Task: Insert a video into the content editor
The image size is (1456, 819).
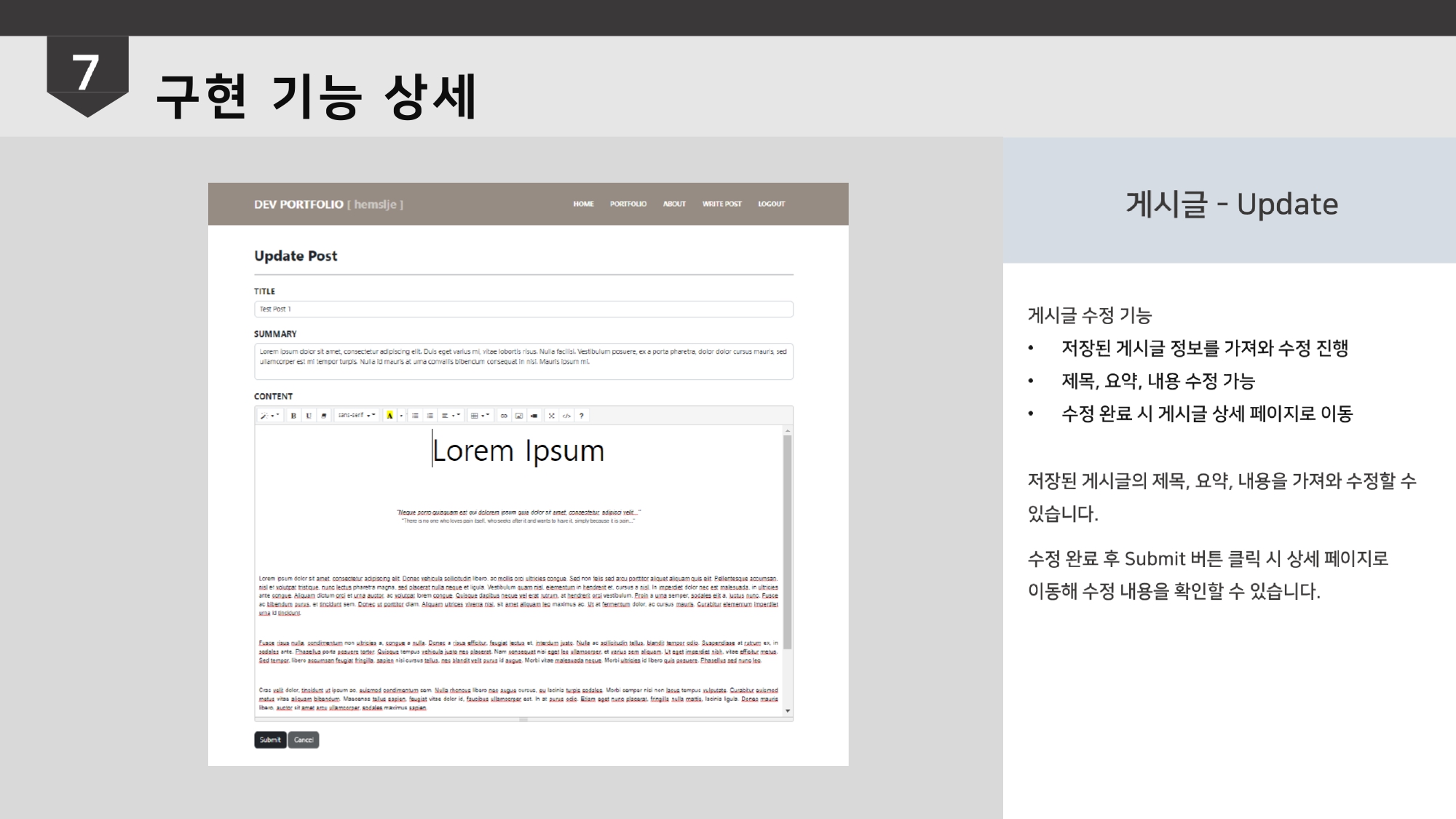Action: pos(534,416)
